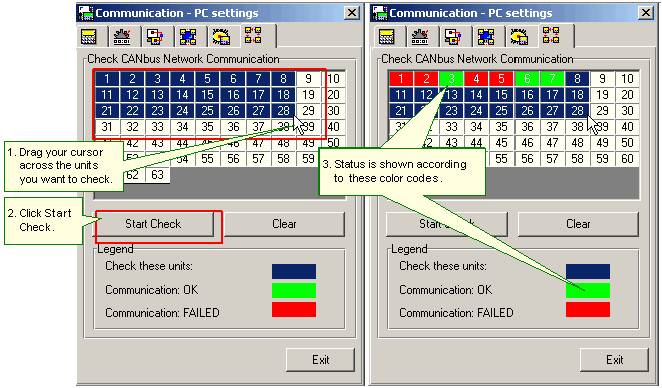Open the gauge and timer tab in right dialog
The width and height of the screenshot is (662, 388).
pyautogui.click(x=420, y=37)
